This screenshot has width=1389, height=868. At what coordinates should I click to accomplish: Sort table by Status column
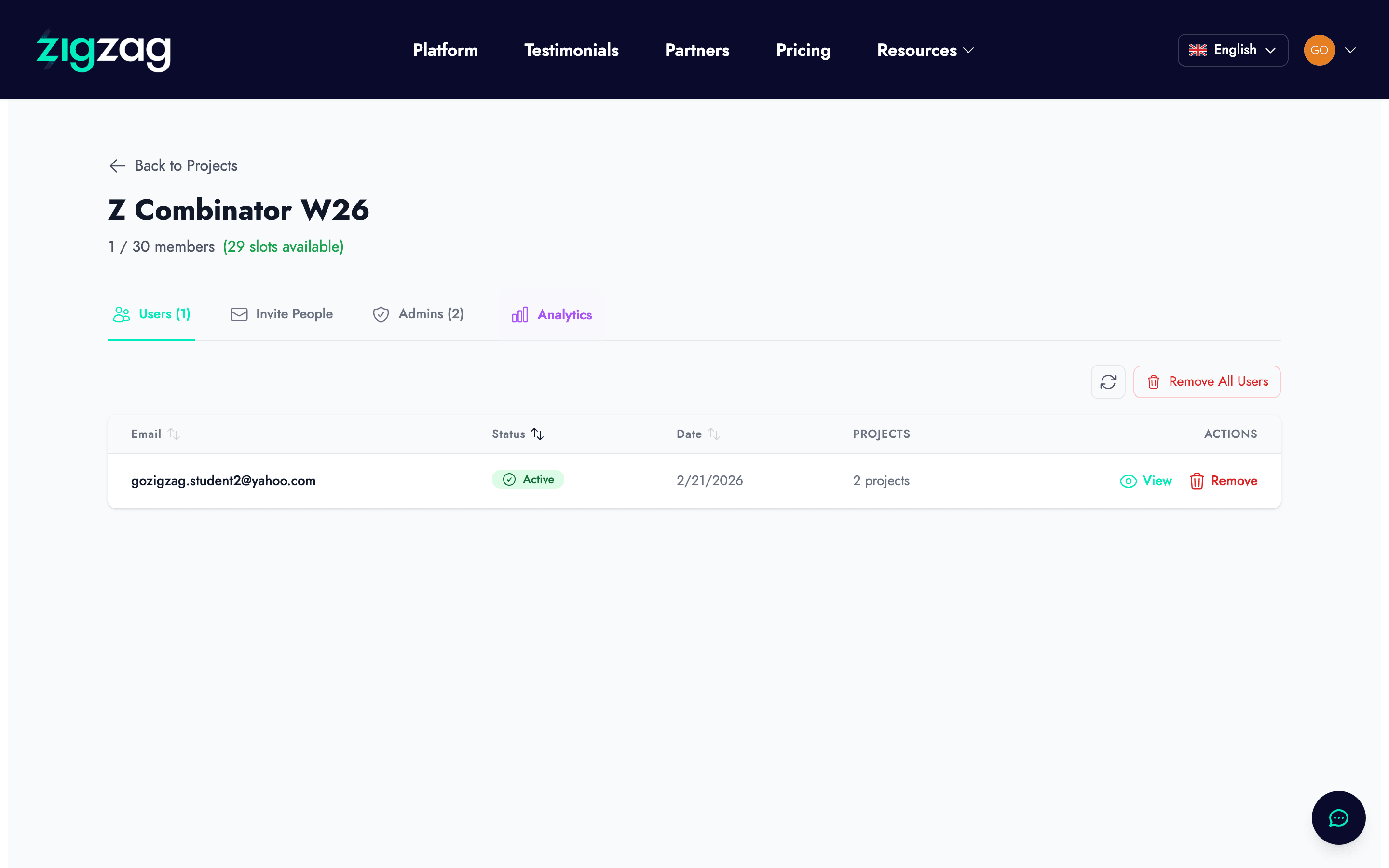[x=517, y=434]
